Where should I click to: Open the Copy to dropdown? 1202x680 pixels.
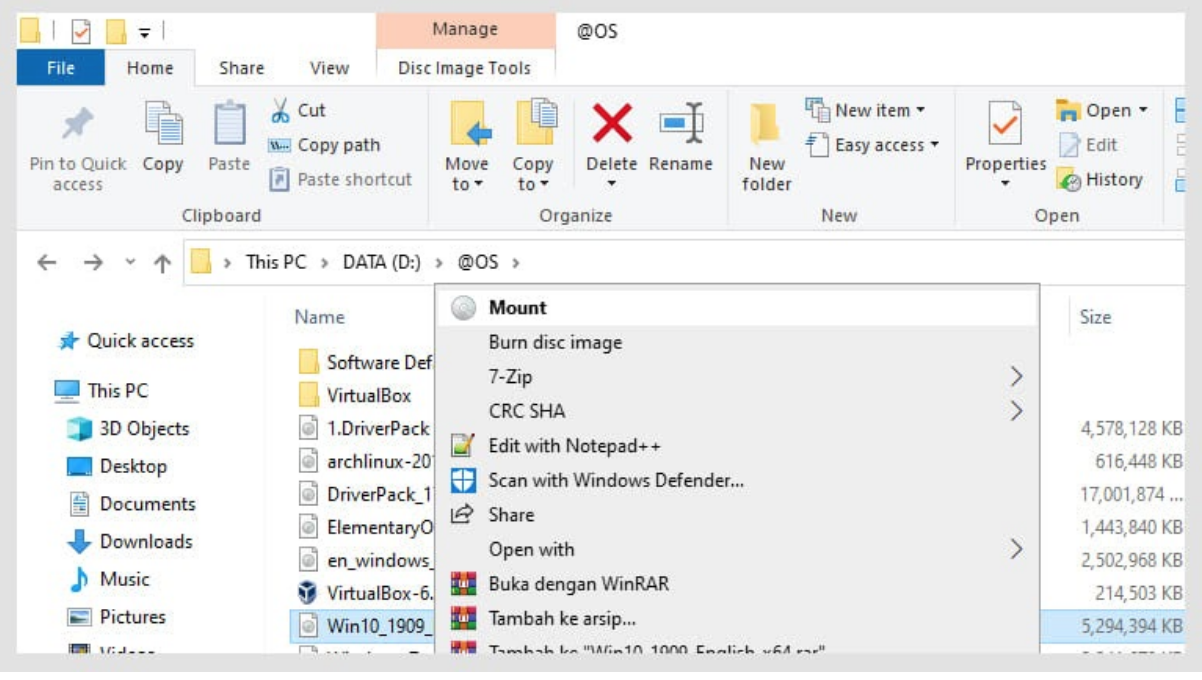533,174
